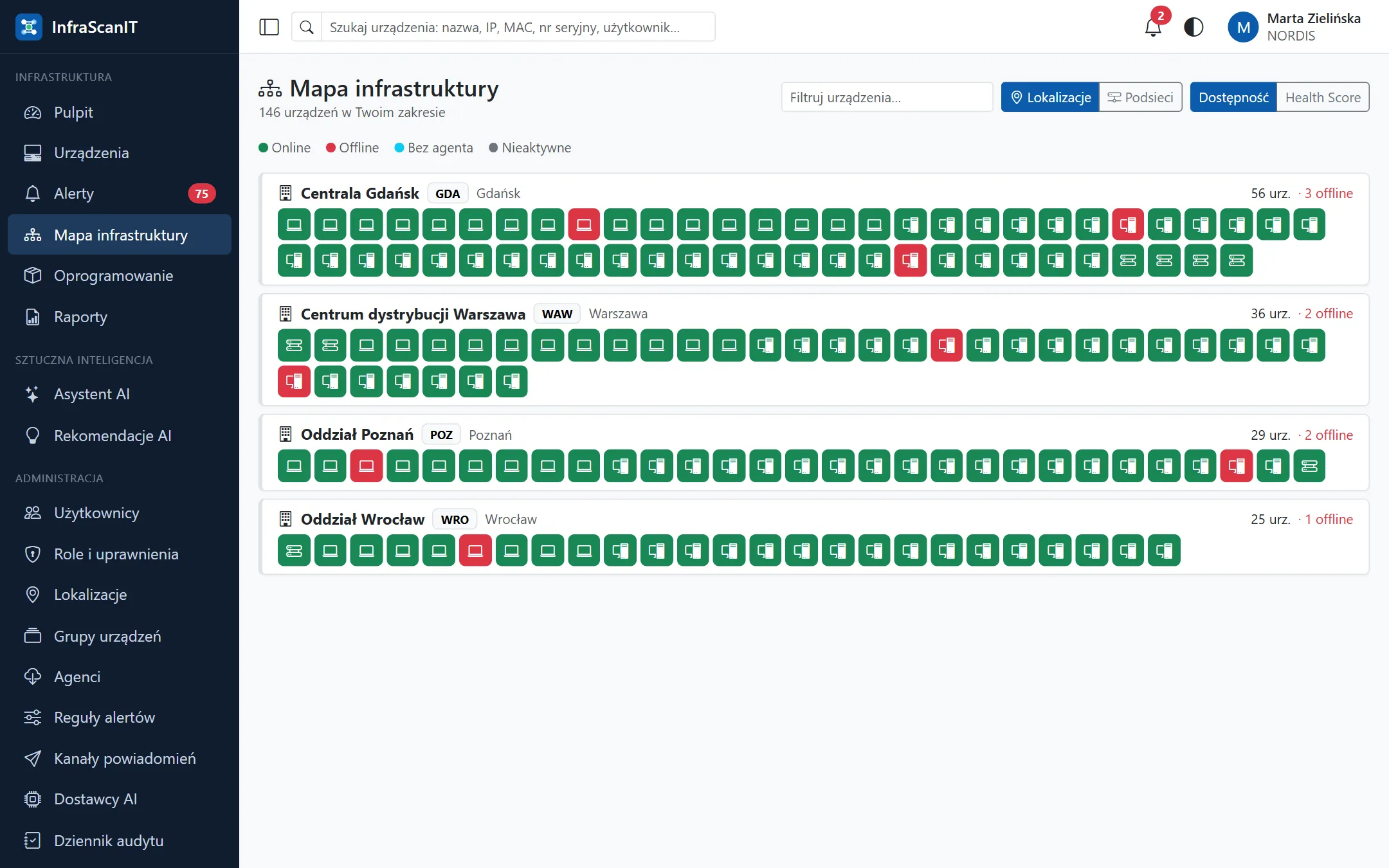Switch coloring to Health Score

(1323, 97)
